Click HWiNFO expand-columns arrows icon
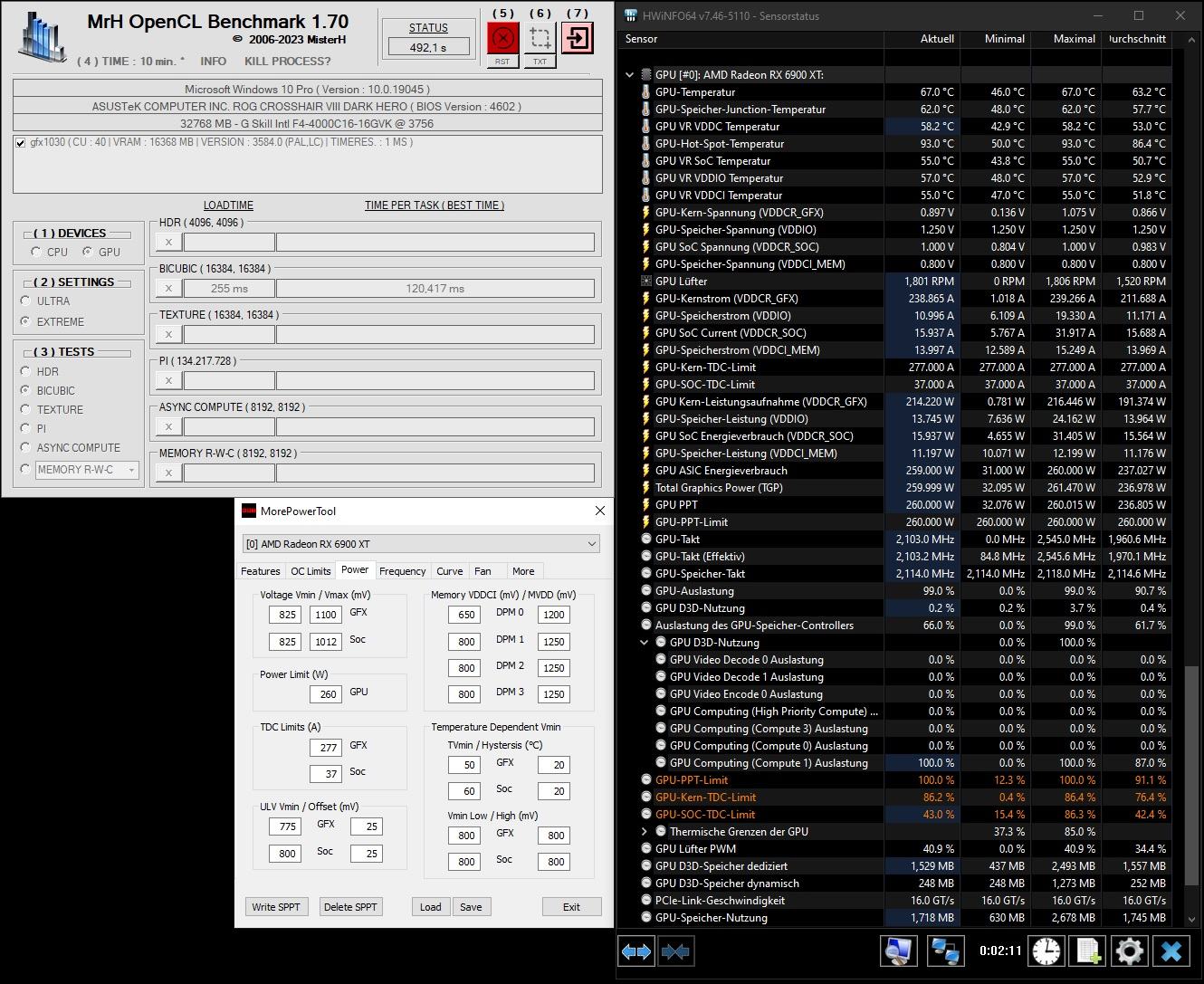Viewport: 1204px width, 984px height. [x=636, y=951]
